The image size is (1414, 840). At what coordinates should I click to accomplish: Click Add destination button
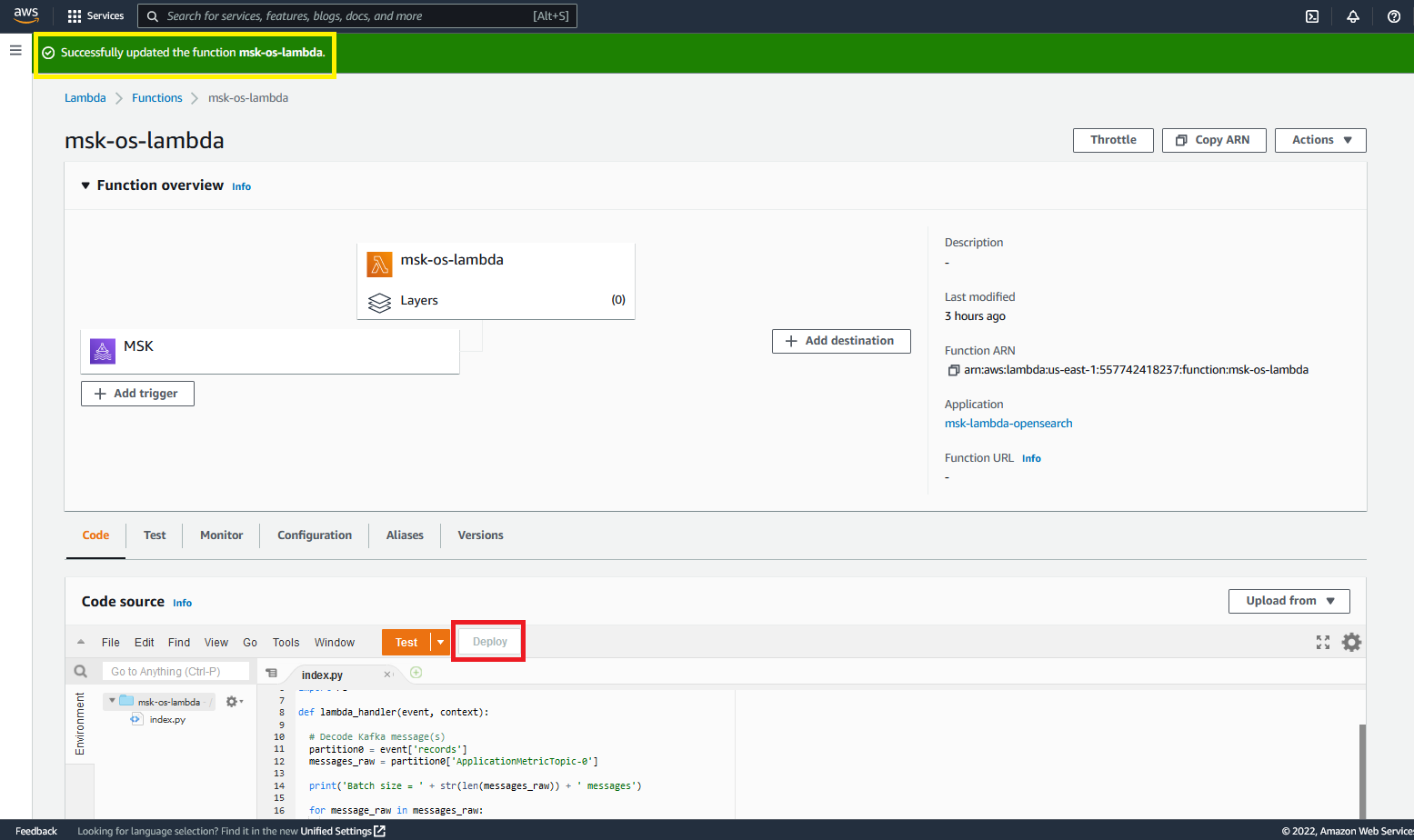coord(841,341)
